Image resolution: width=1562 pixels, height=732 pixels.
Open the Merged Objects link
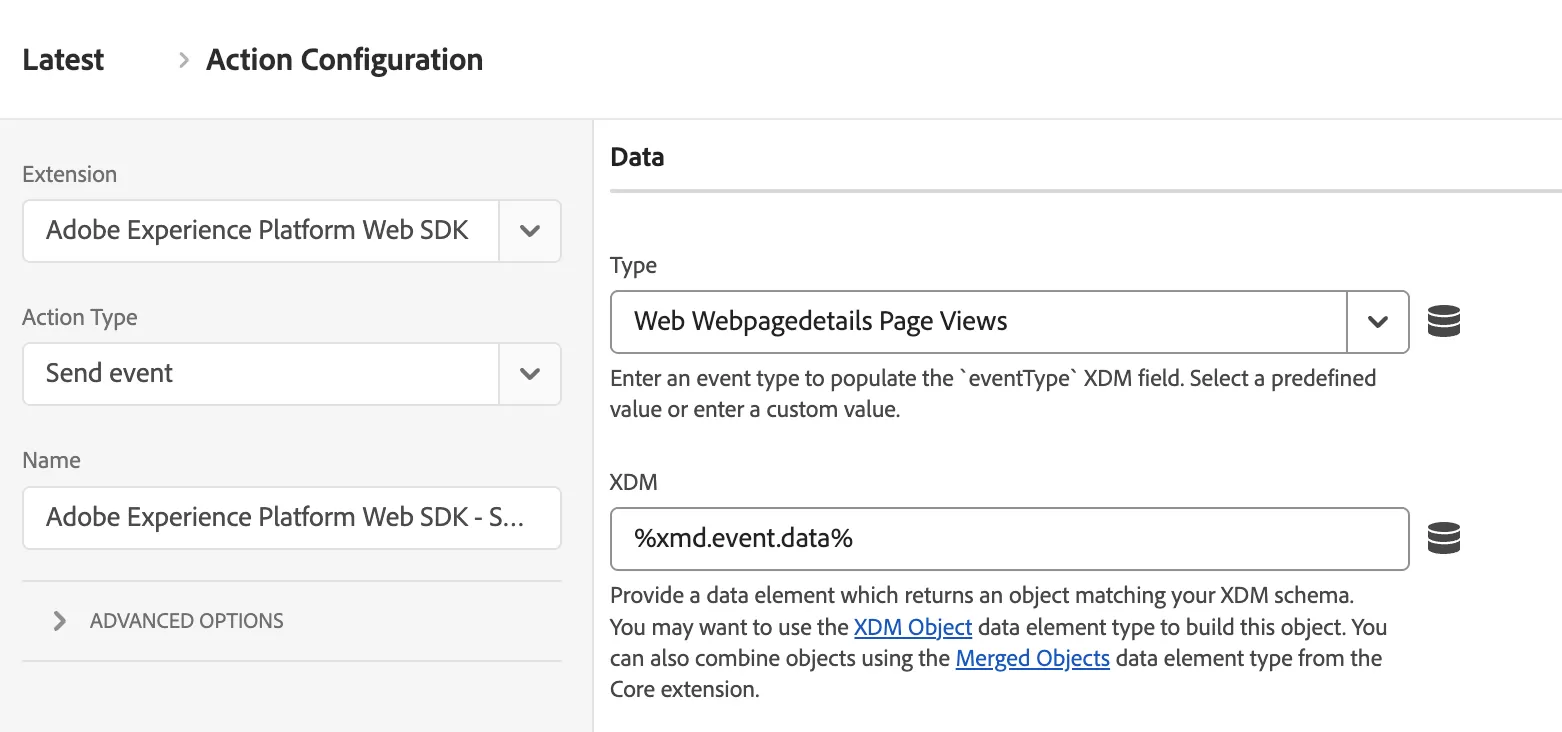(1033, 658)
